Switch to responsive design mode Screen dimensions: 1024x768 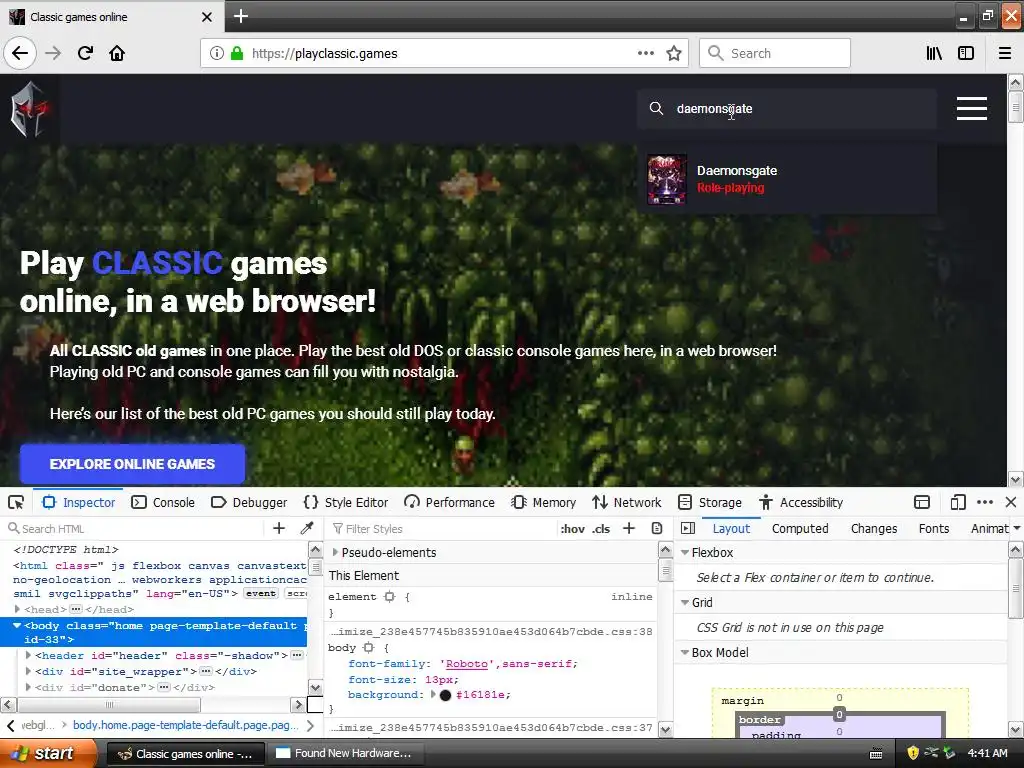957,502
